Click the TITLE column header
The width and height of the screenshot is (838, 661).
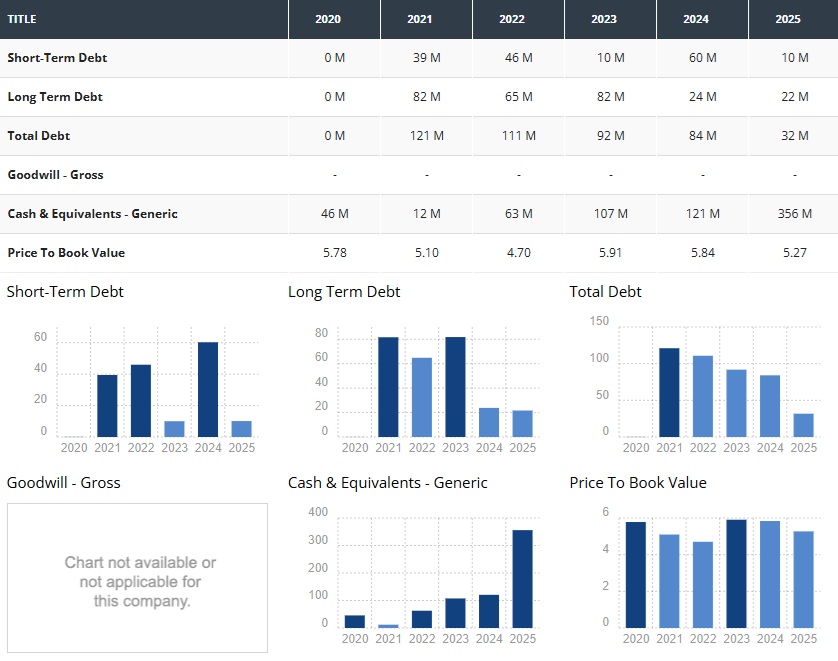(x=22, y=19)
